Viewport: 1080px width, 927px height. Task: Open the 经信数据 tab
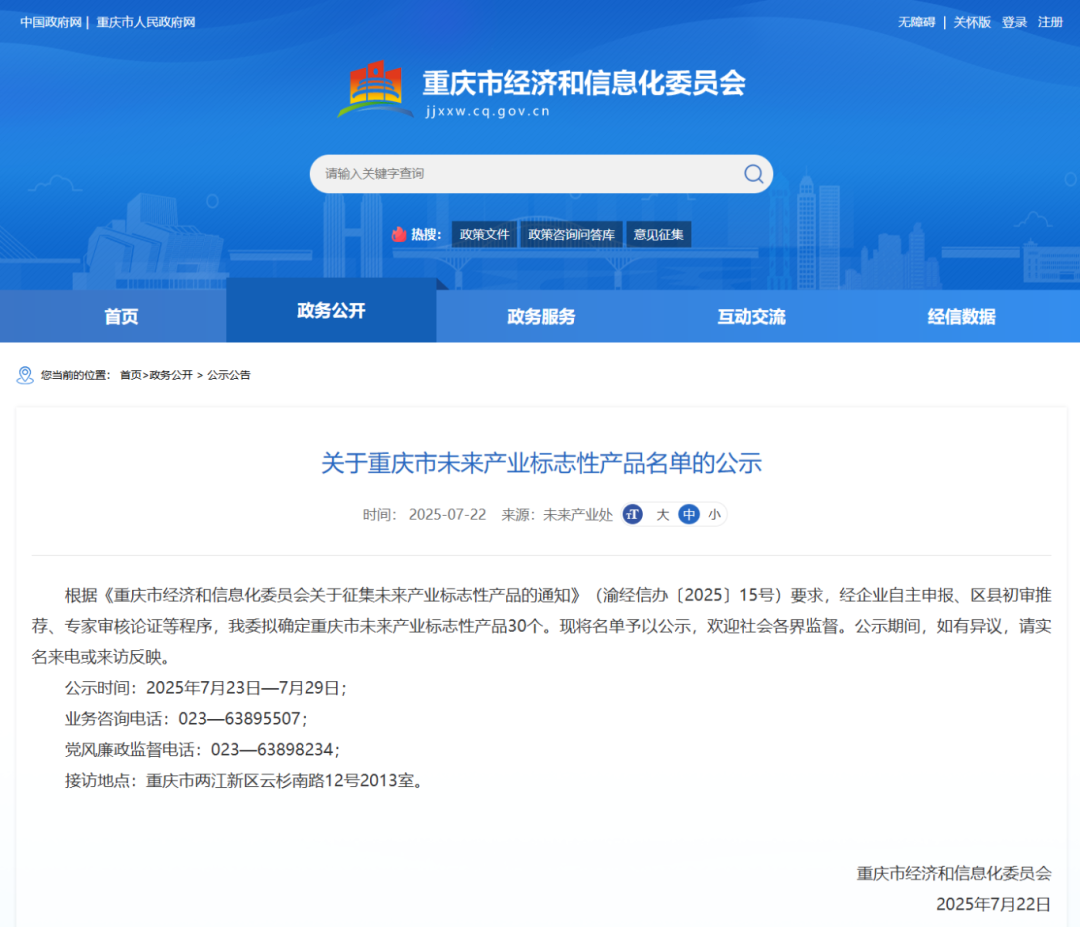[961, 317]
